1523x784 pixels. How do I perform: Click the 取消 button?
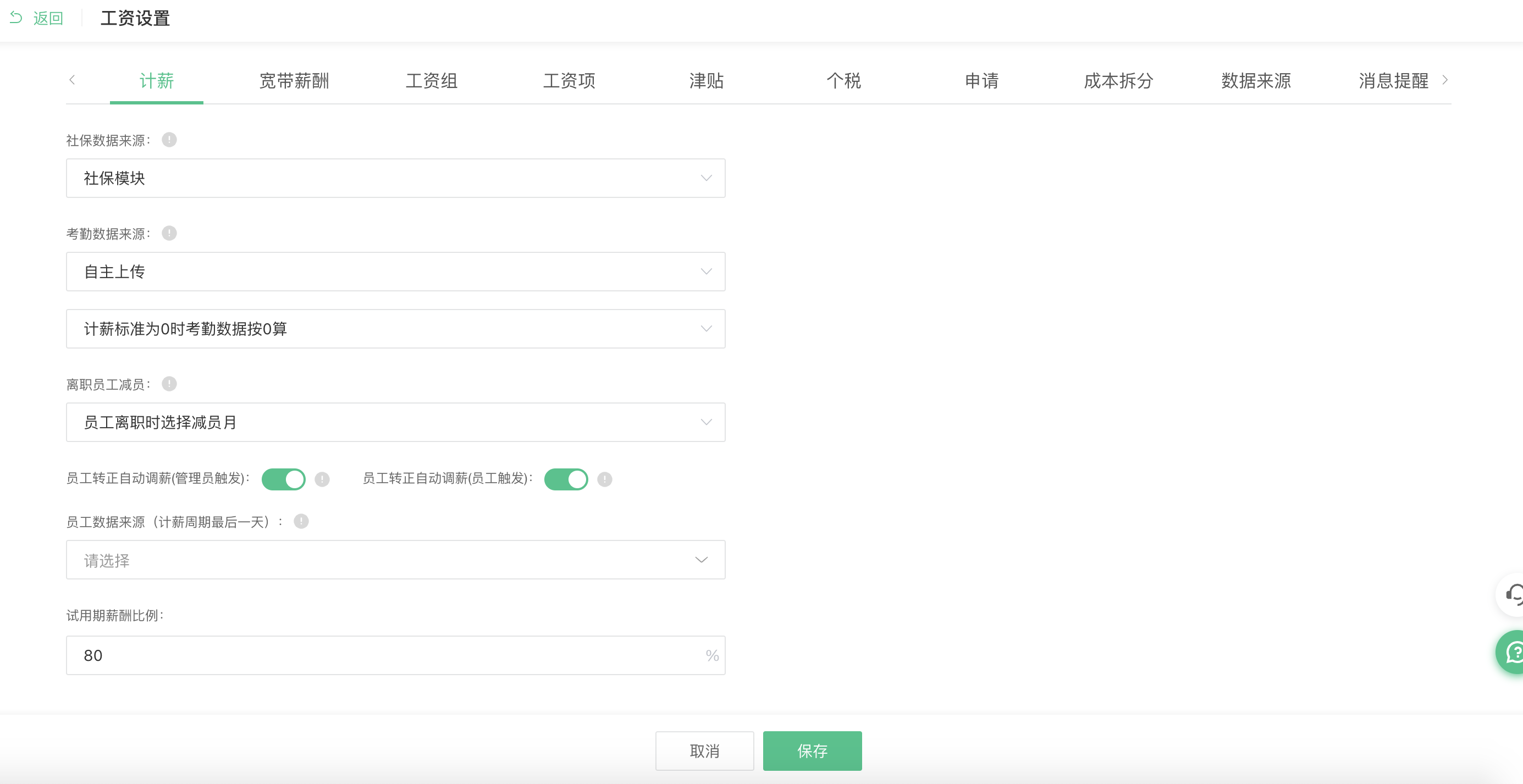[x=705, y=751]
